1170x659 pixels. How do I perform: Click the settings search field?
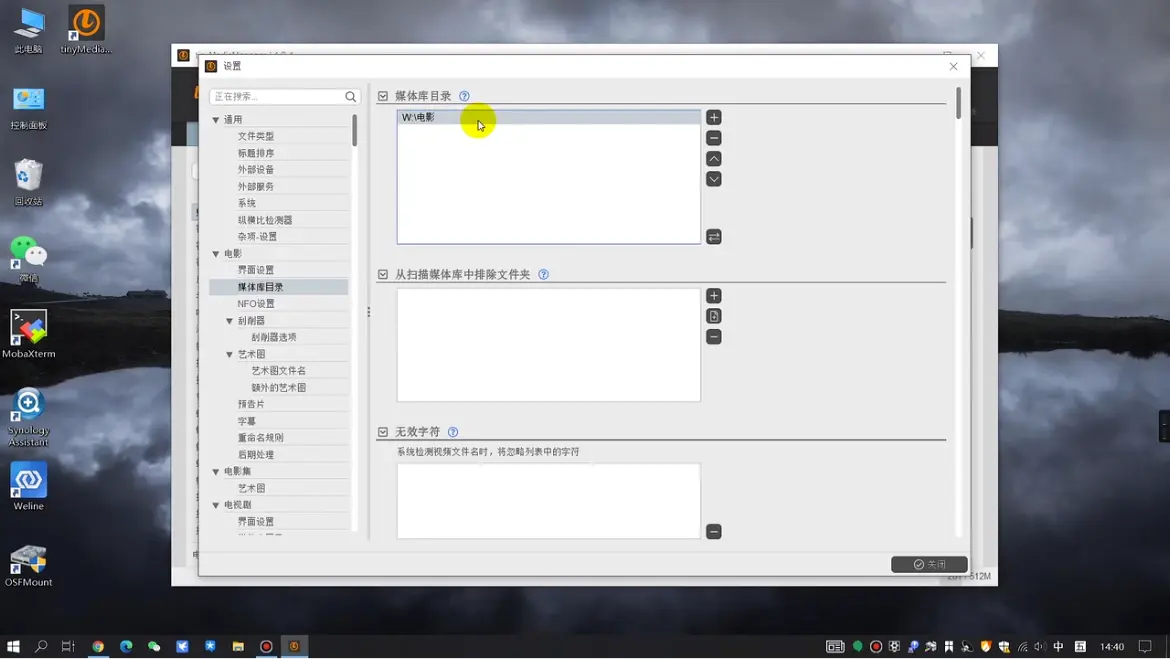click(277, 97)
